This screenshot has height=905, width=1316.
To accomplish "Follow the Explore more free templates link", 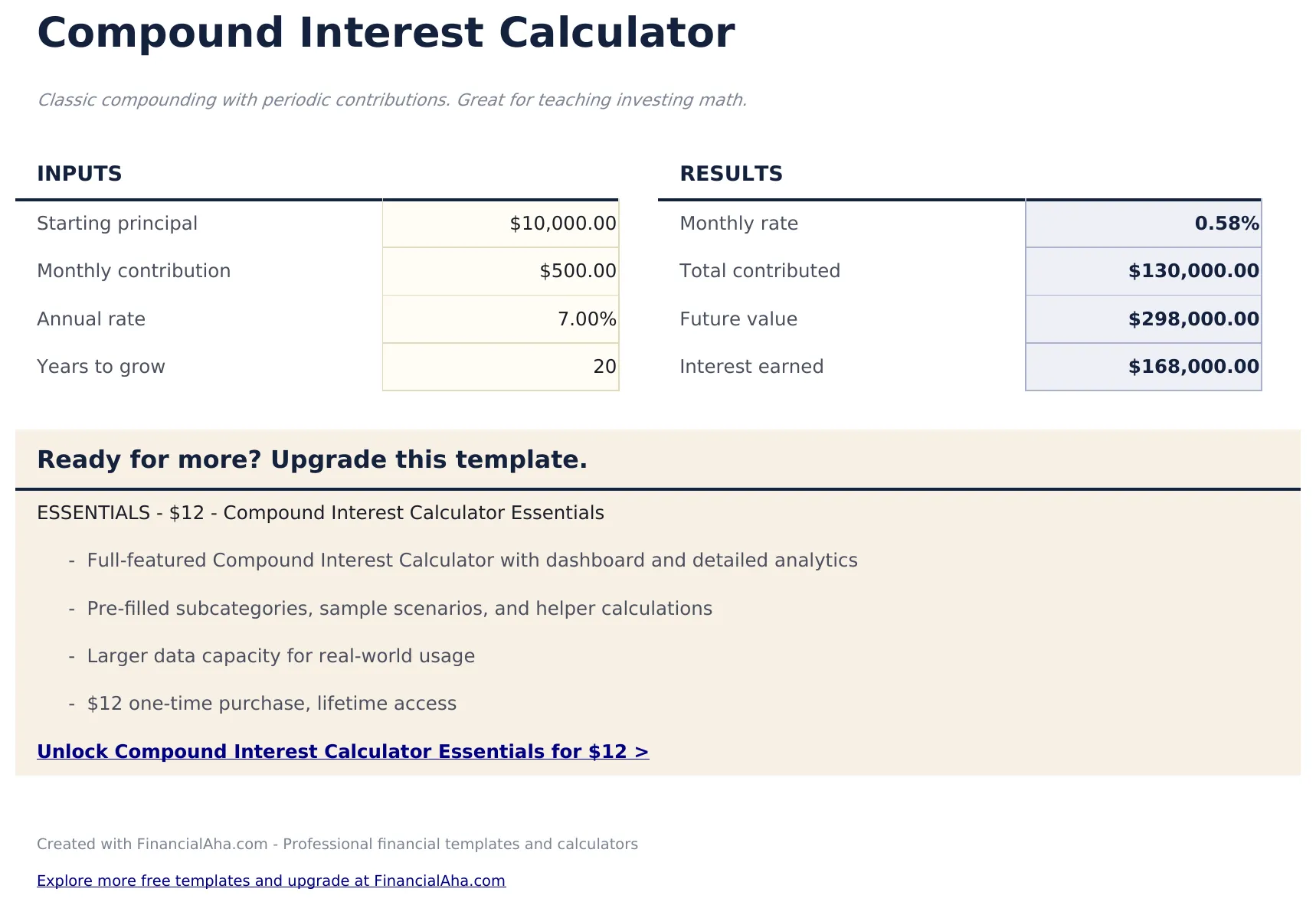I will tap(271, 880).
